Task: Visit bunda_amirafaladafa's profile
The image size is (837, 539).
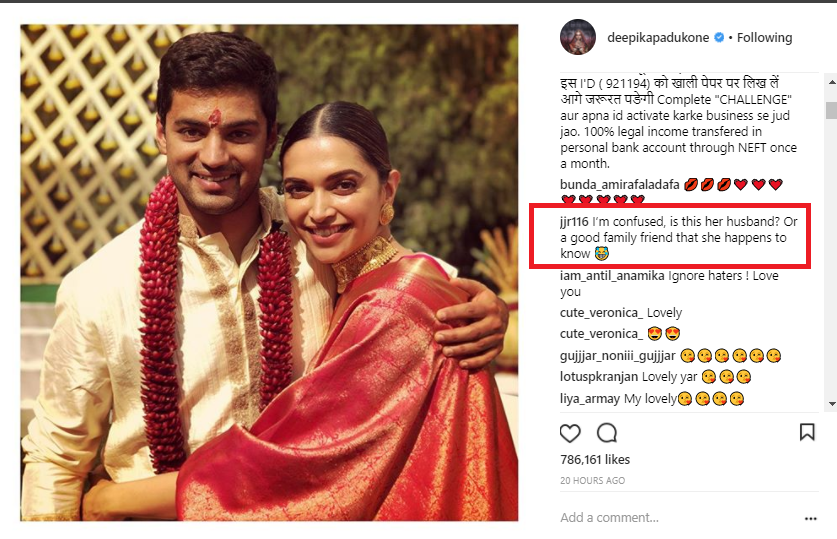Action: pos(620,185)
